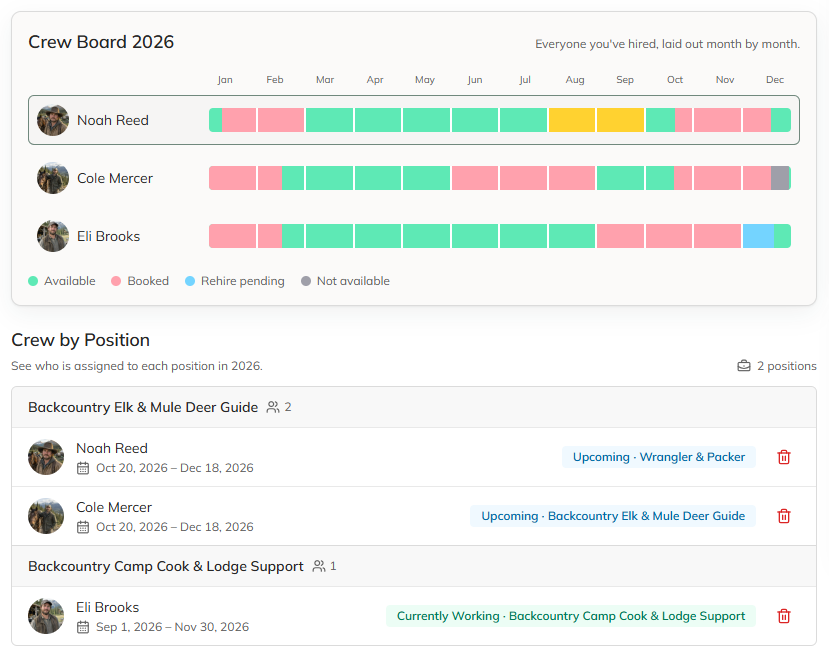Click Noah Reed's booked February block

point(281,120)
